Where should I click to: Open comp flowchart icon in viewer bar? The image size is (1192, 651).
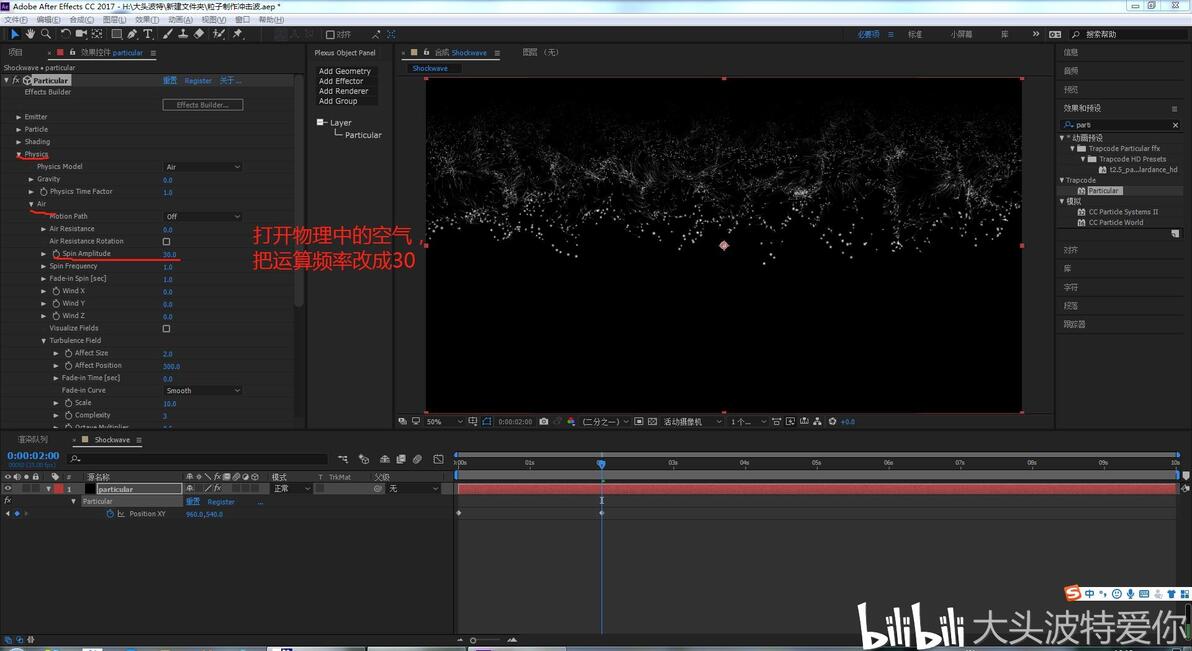pyautogui.click(x=817, y=421)
